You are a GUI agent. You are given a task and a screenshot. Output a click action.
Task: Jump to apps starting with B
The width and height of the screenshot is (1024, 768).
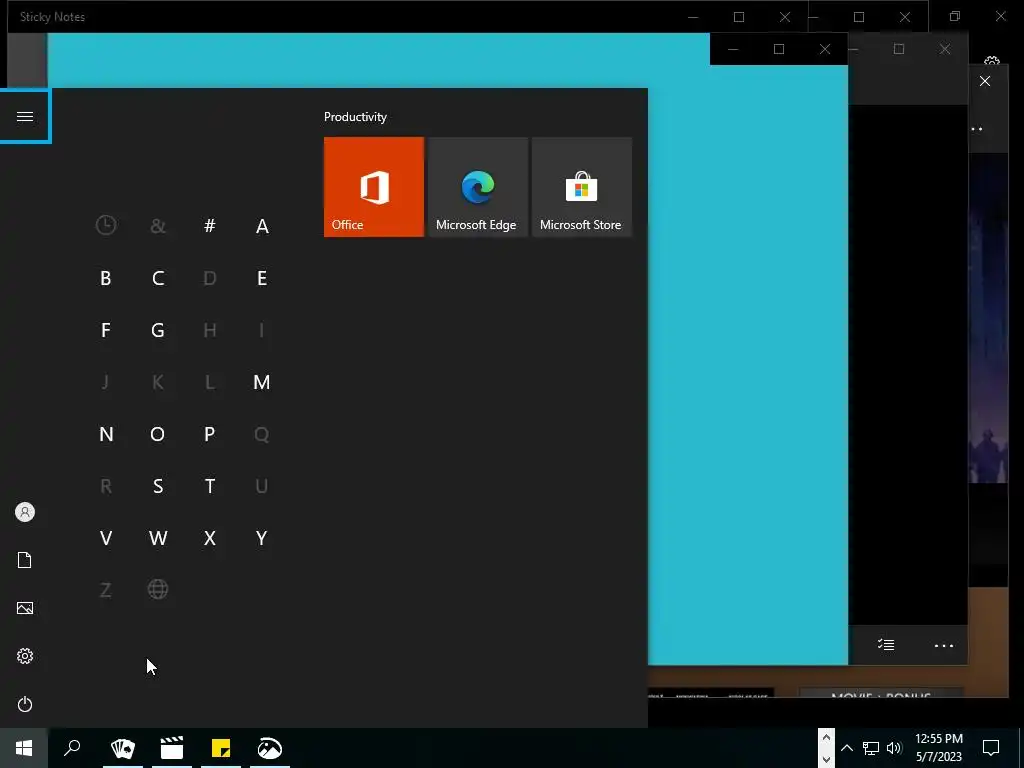106,278
